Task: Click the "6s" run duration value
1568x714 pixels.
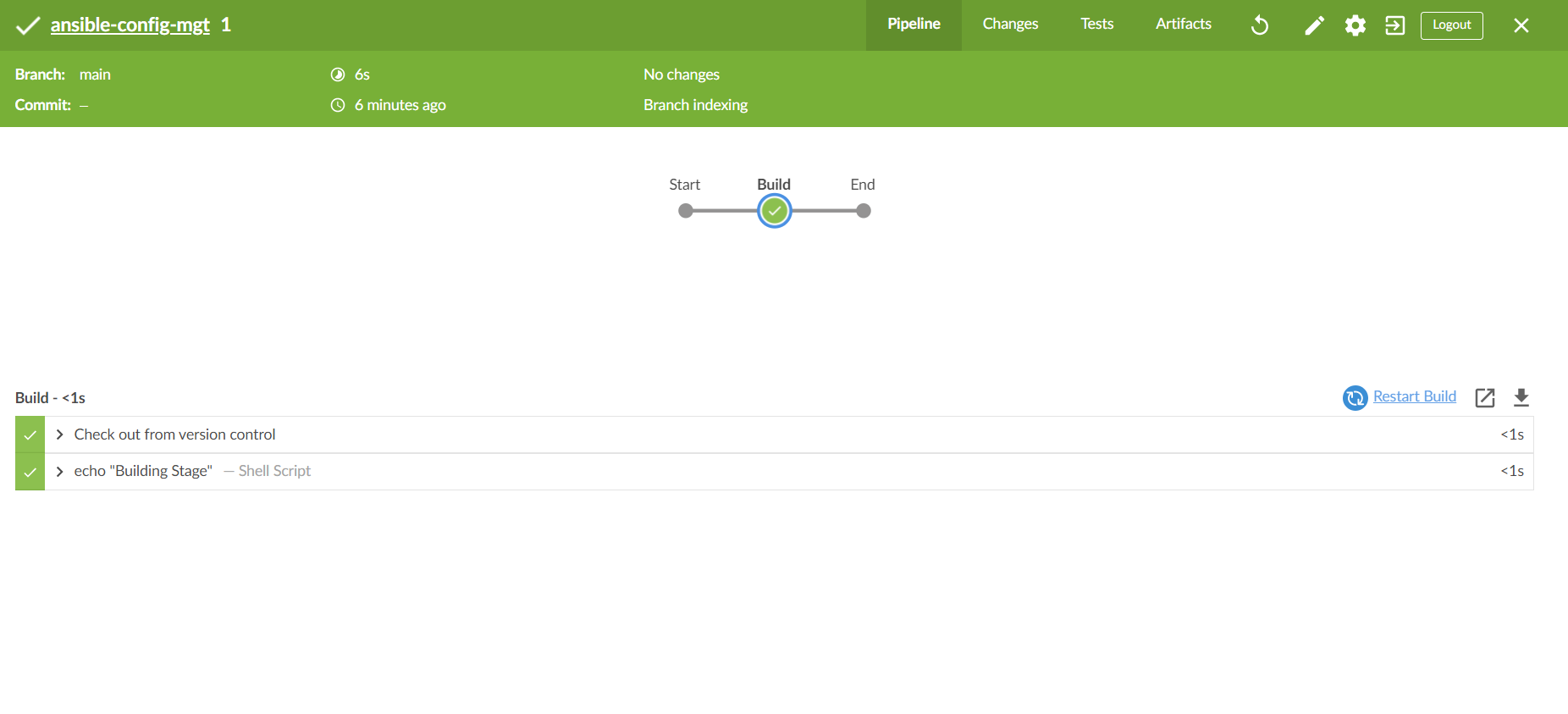Action: coord(362,75)
